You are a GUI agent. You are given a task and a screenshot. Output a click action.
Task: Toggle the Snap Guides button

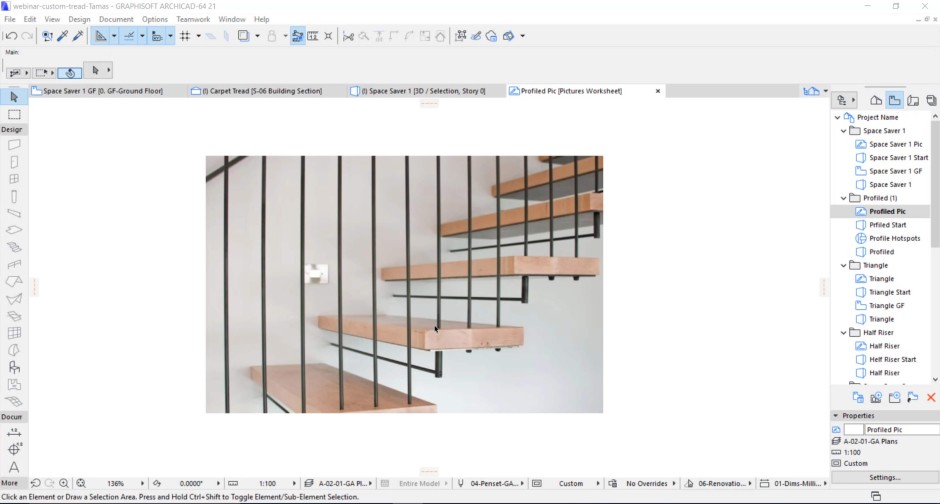tap(129, 36)
